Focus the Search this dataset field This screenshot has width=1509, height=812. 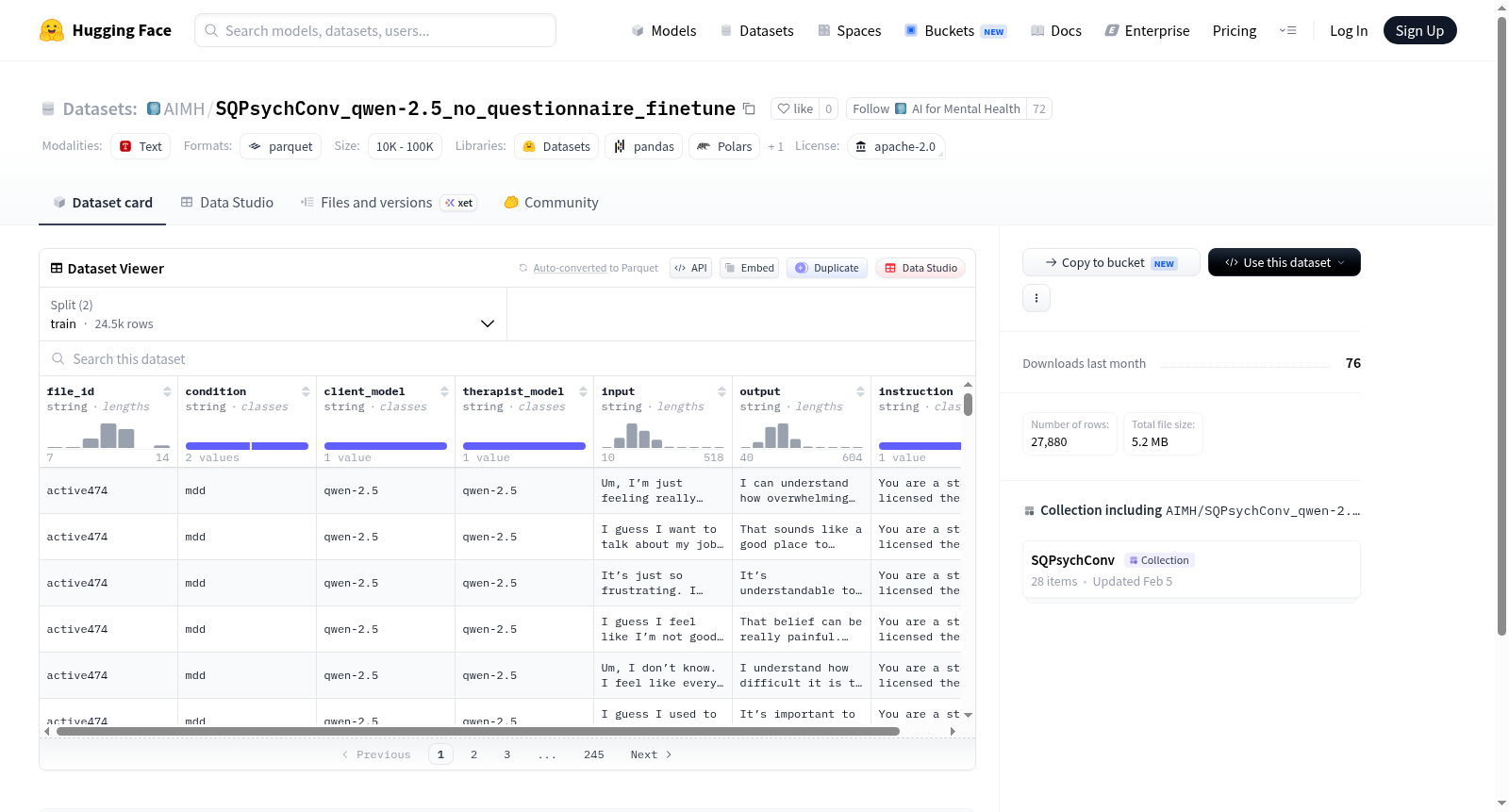tap(507, 359)
